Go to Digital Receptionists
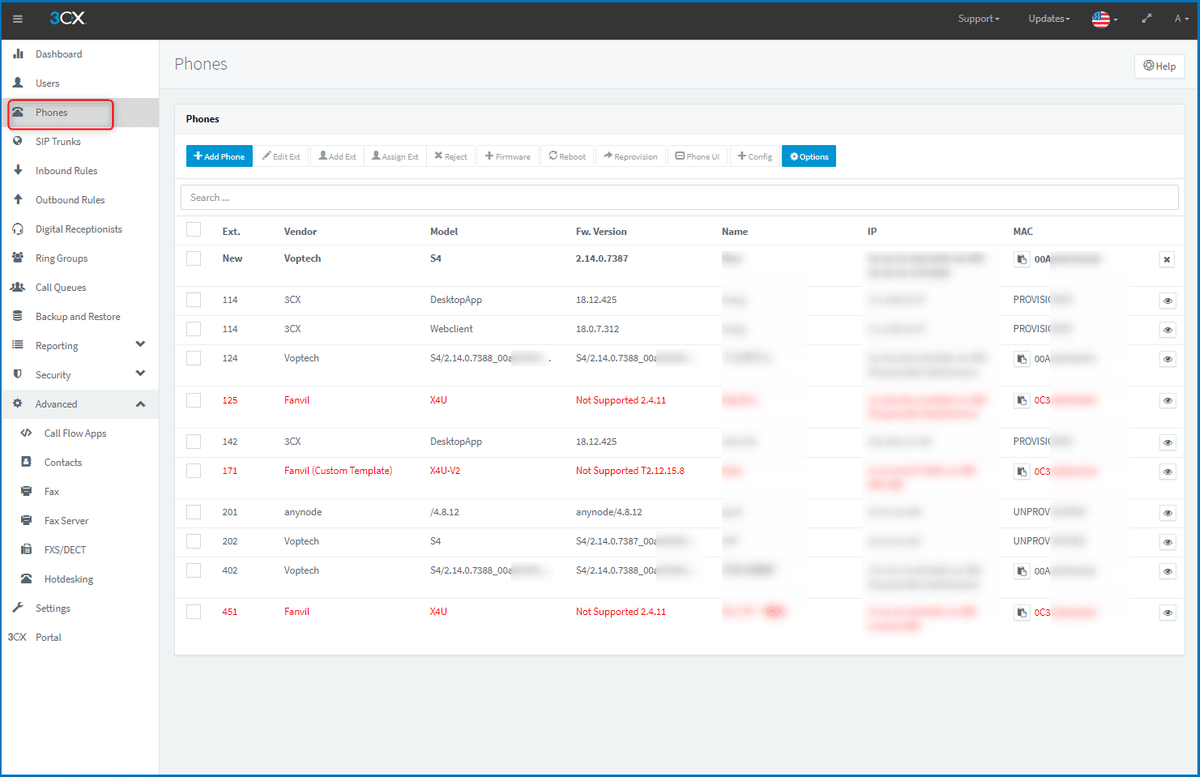Screen dimensions: 1200x777 (x=79, y=229)
